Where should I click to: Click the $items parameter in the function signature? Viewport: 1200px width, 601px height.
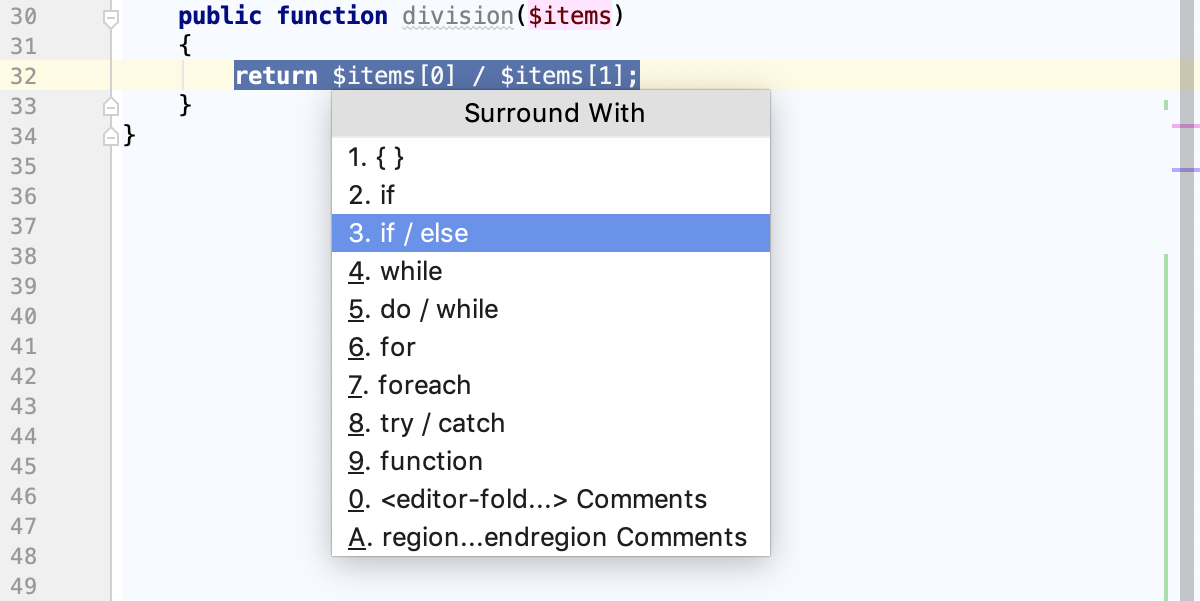pyautogui.click(x=573, y=15)
